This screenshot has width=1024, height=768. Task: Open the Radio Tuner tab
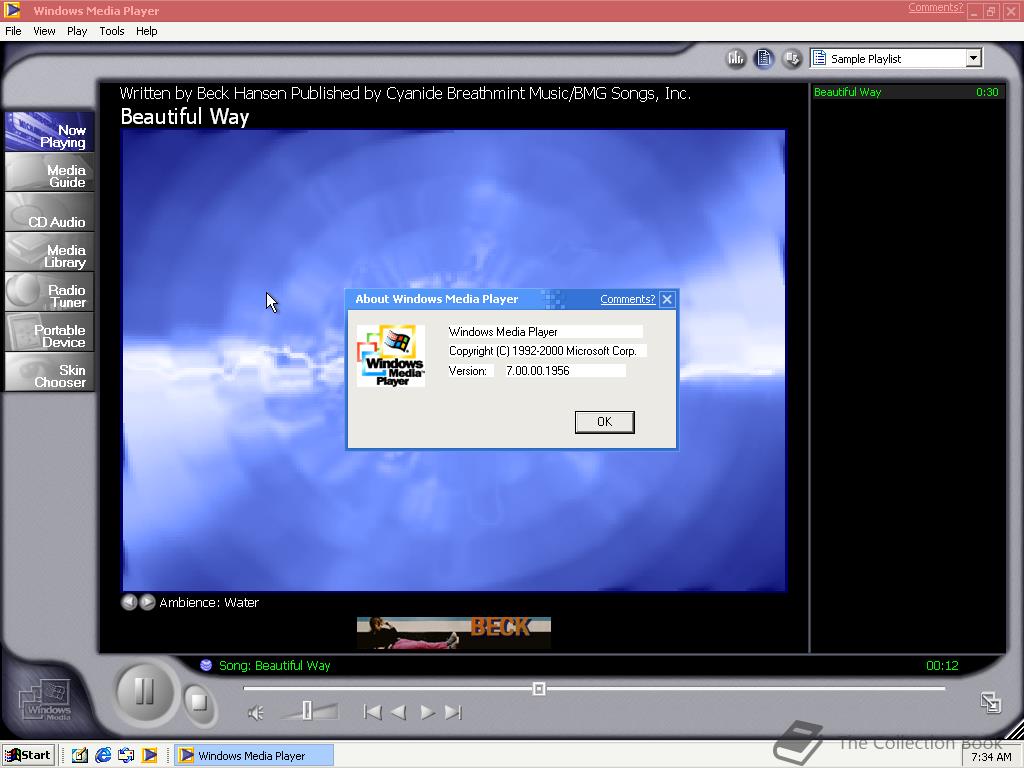coord(50,292)
